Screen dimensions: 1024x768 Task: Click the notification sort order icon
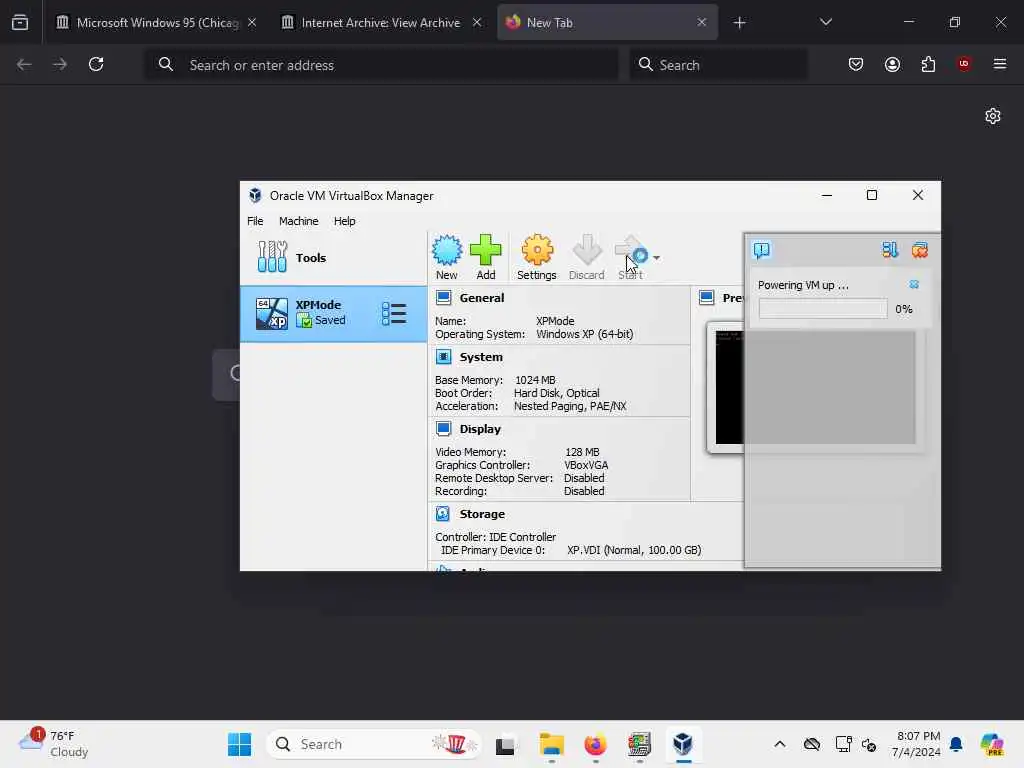[889, 250]
